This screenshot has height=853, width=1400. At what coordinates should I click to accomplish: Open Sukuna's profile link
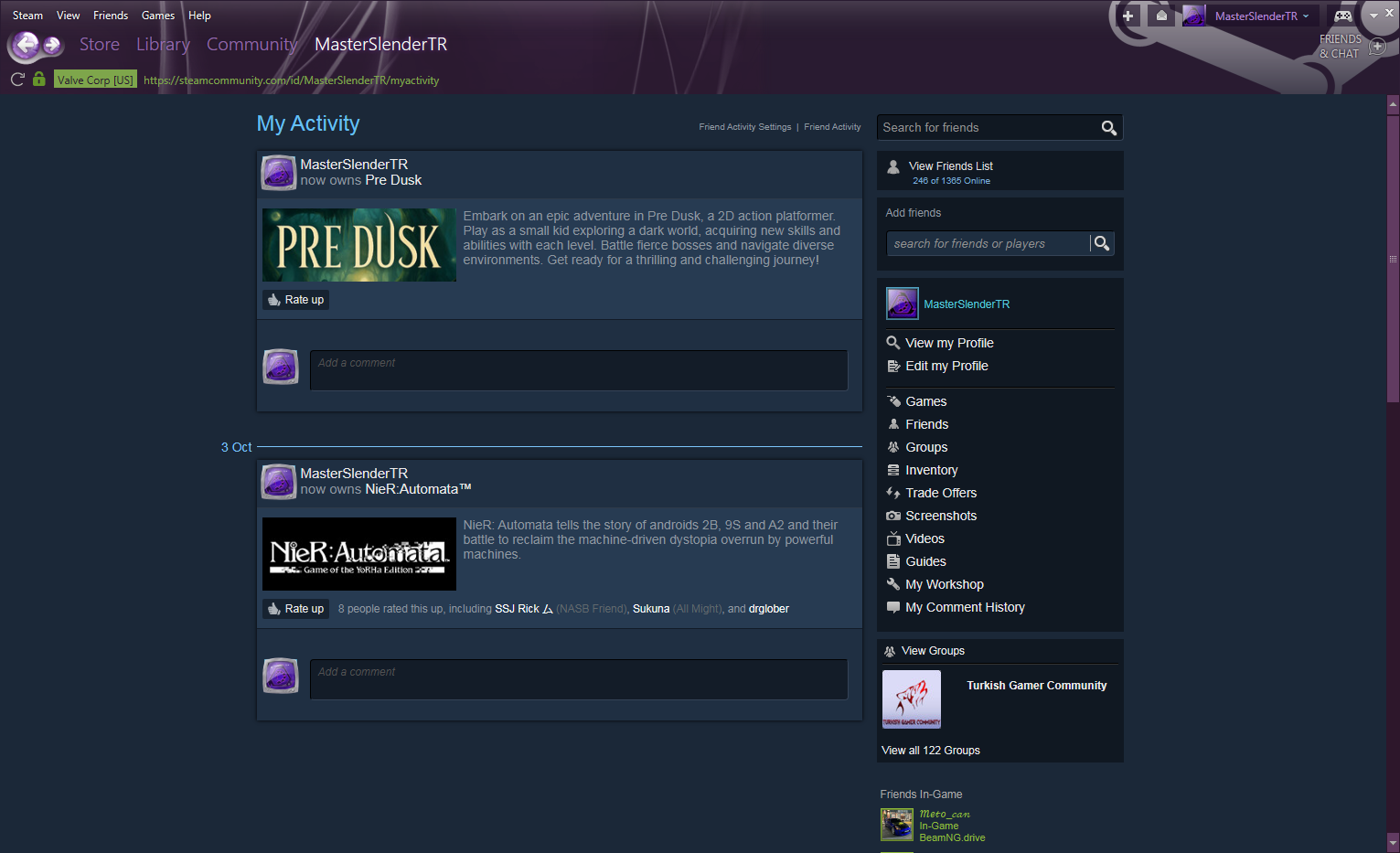point(651,609)
